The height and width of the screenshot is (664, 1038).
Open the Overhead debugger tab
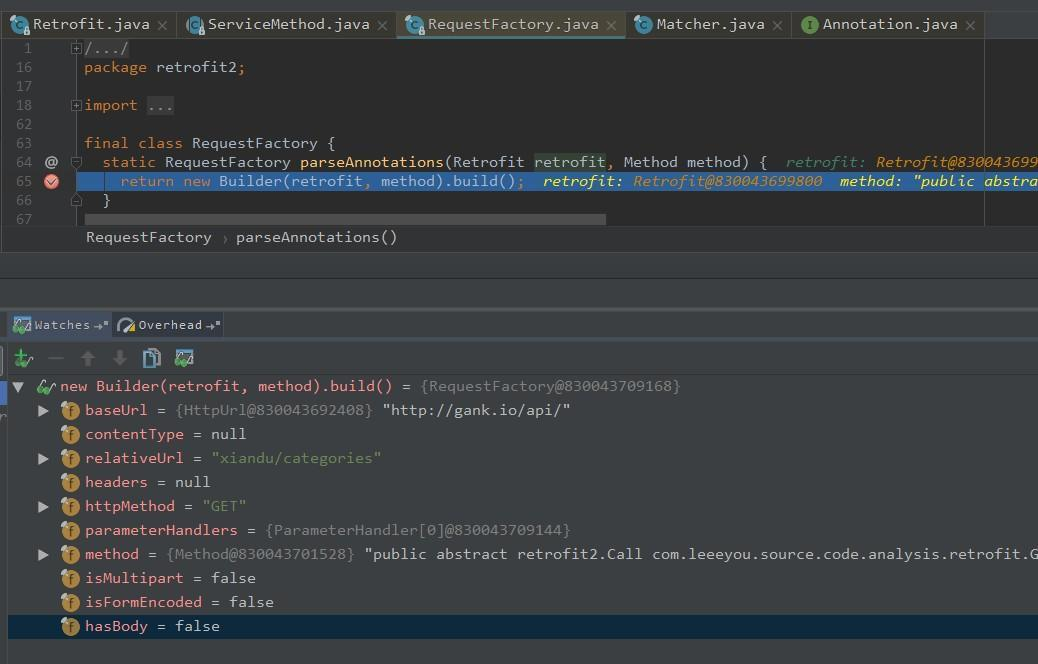167,325
